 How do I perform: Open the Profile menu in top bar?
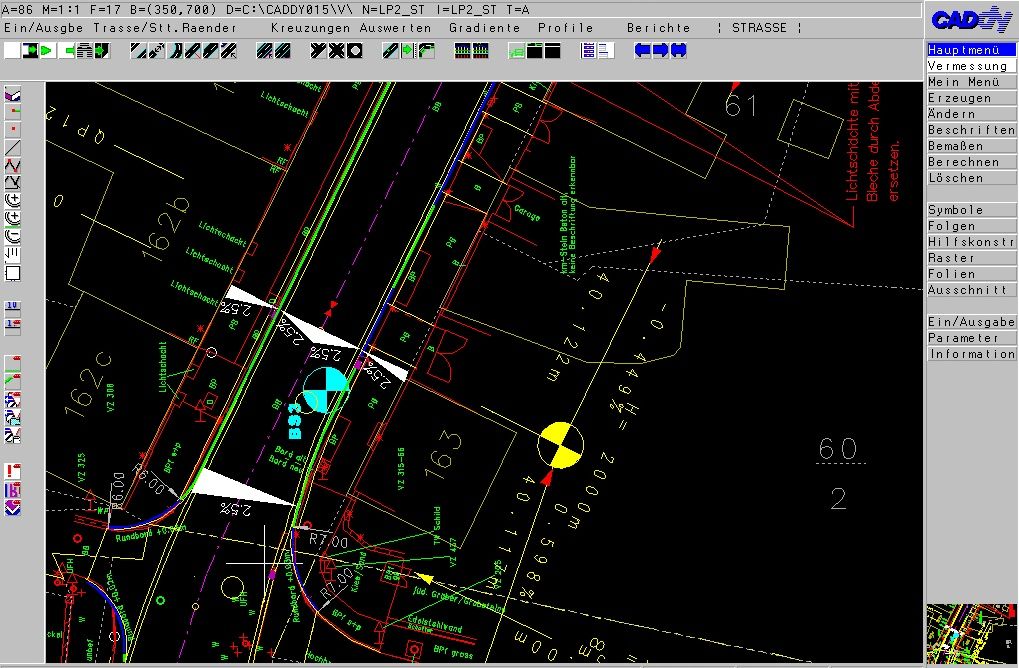[565, 28]
